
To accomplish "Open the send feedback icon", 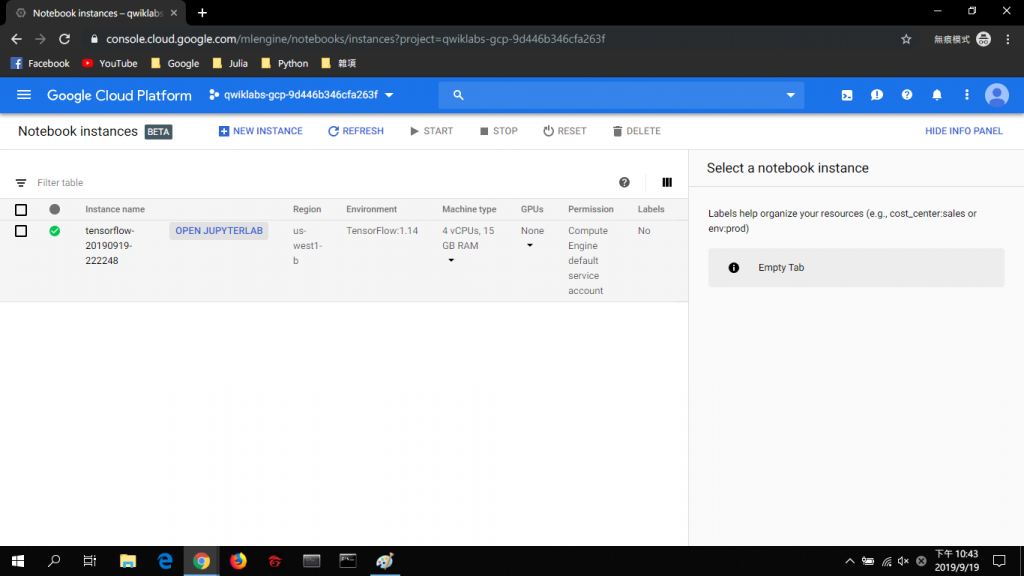I will click(876, 95).
